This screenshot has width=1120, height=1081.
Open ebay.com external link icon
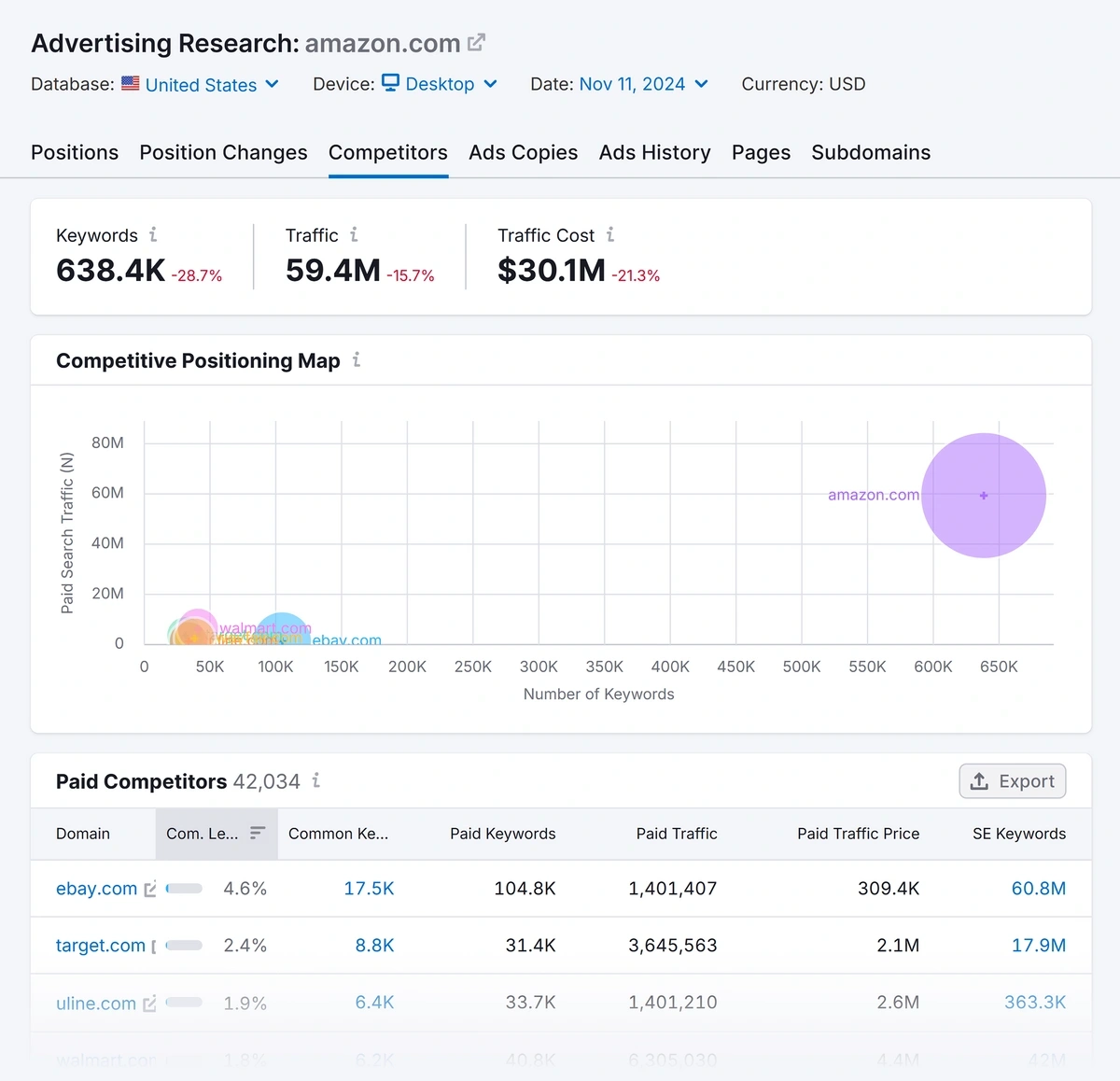[150, 890]
